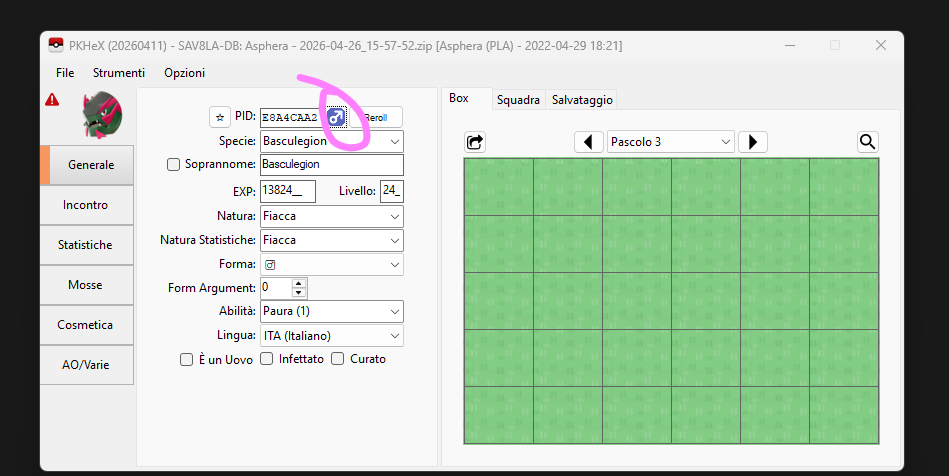Click the red legality warning icon
The width and height of the screenshot is (949, 476).
[52, 100]
